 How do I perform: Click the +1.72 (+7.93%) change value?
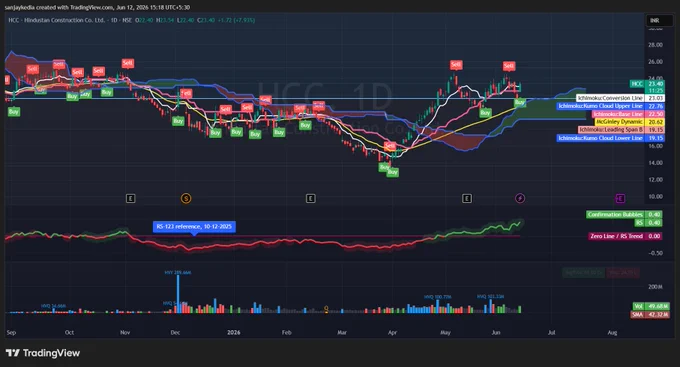tap(236, 20)
